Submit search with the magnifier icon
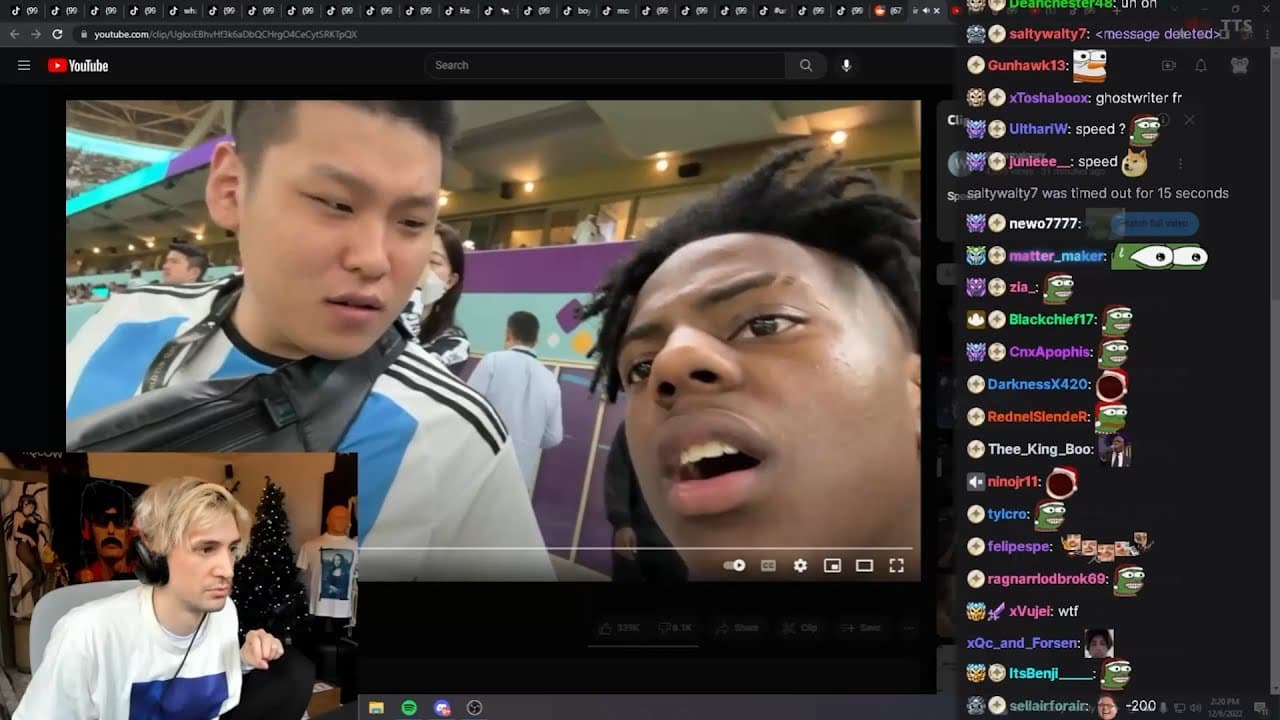 coord(806,65)
